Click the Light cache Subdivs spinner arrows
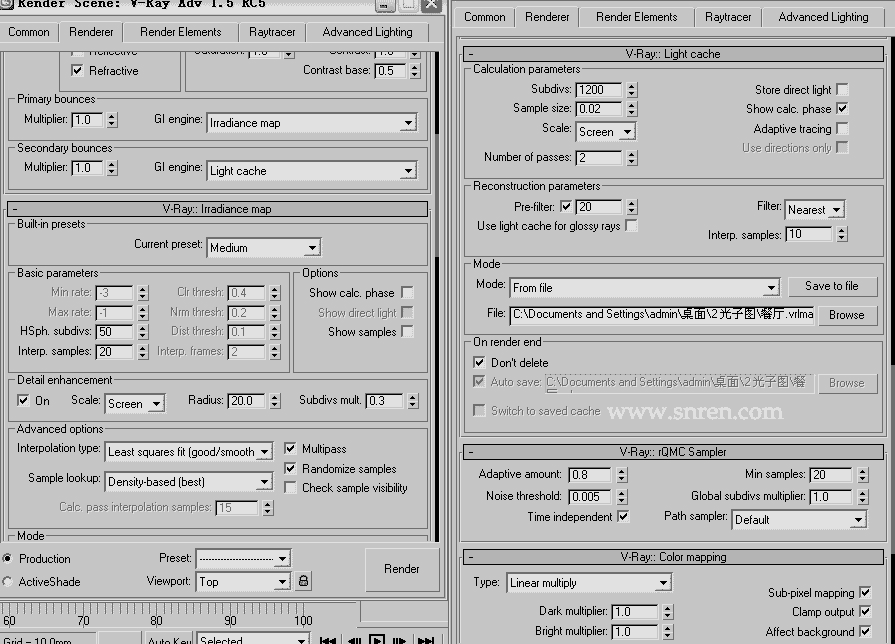895x644 pixels. coord(631,90)
